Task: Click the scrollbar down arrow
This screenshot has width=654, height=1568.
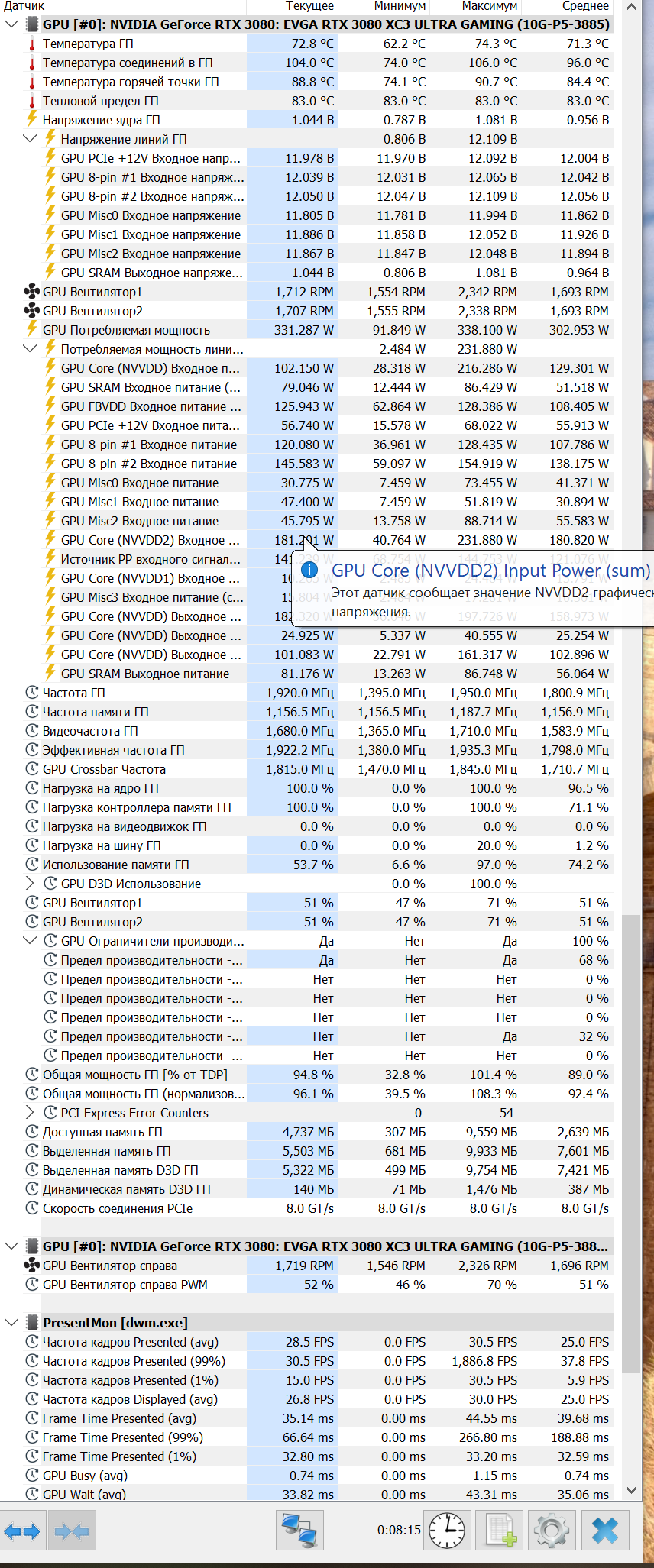Action: pyautogui.click(x=631, y=1490)
